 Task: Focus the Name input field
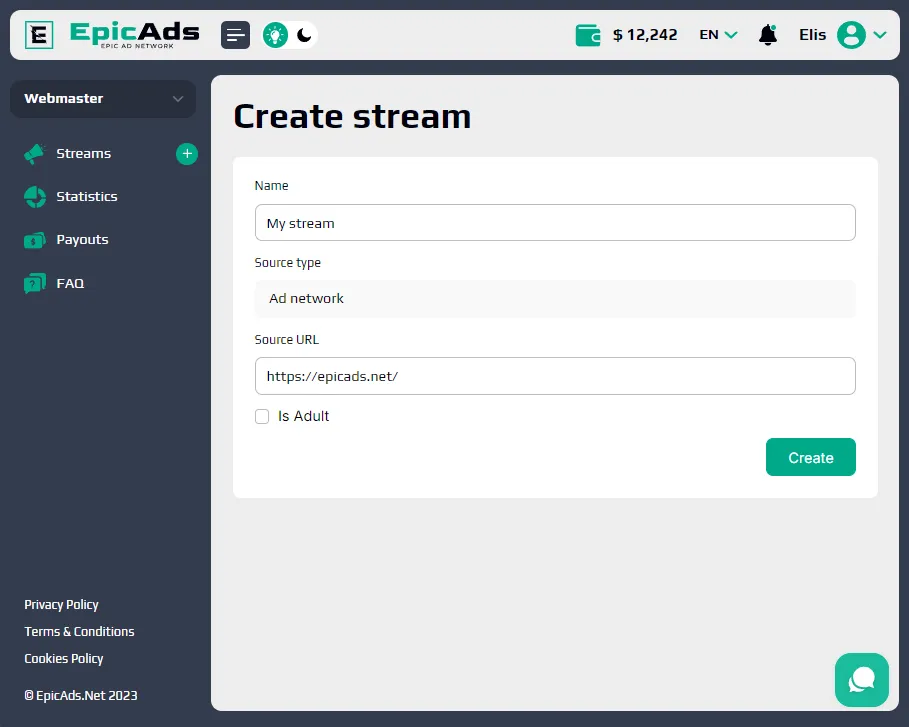[555, 223]
